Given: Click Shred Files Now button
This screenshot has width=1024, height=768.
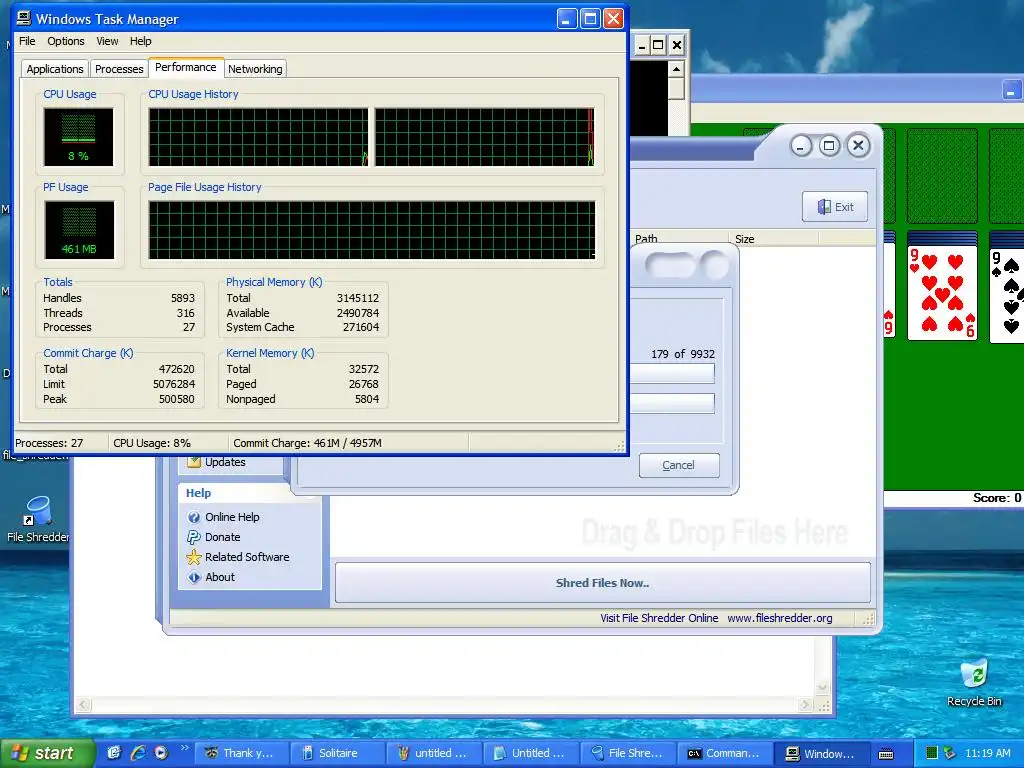Looking at the screenshot, I should [x=602, y=583].
